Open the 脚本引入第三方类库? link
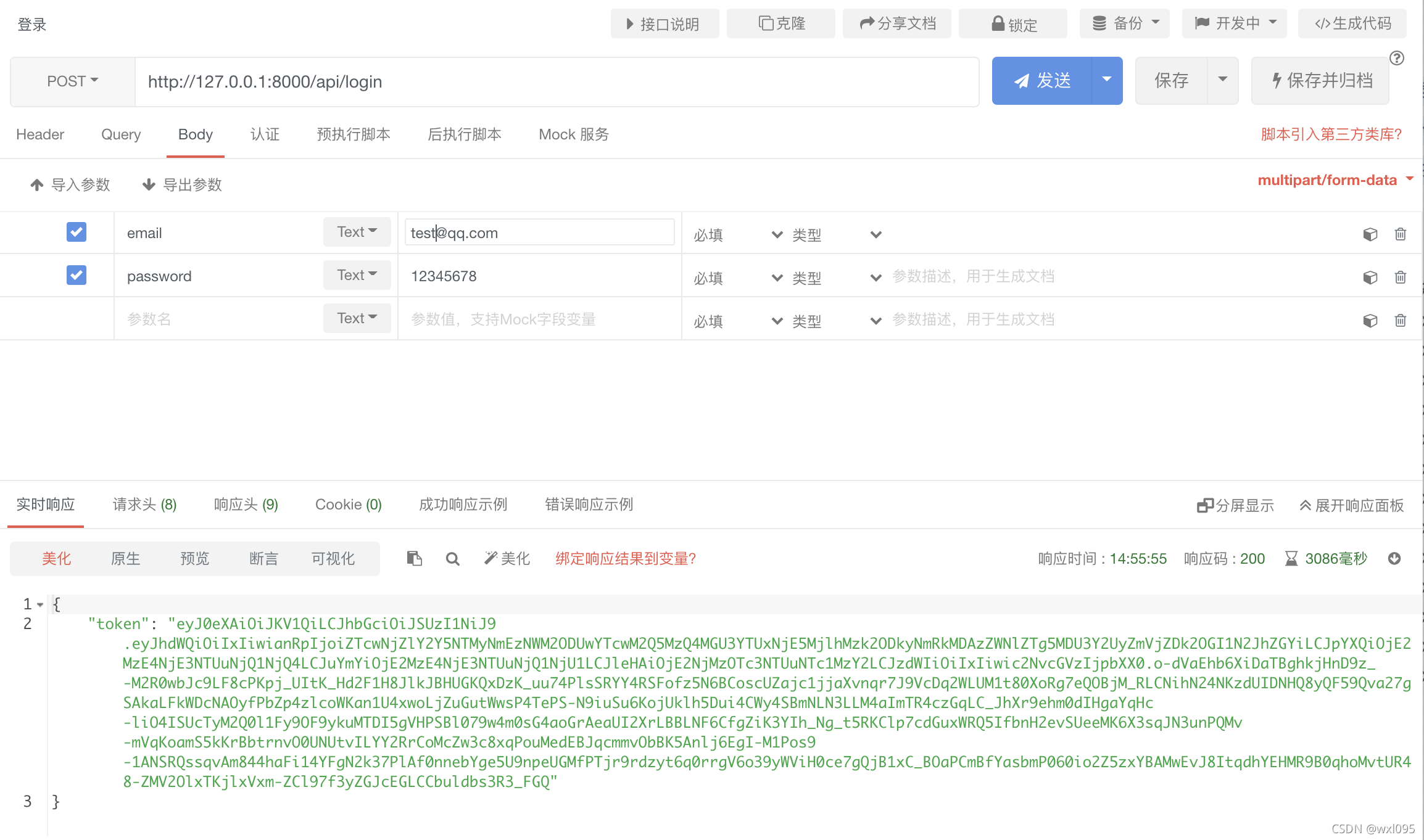 pos(1331,134)
